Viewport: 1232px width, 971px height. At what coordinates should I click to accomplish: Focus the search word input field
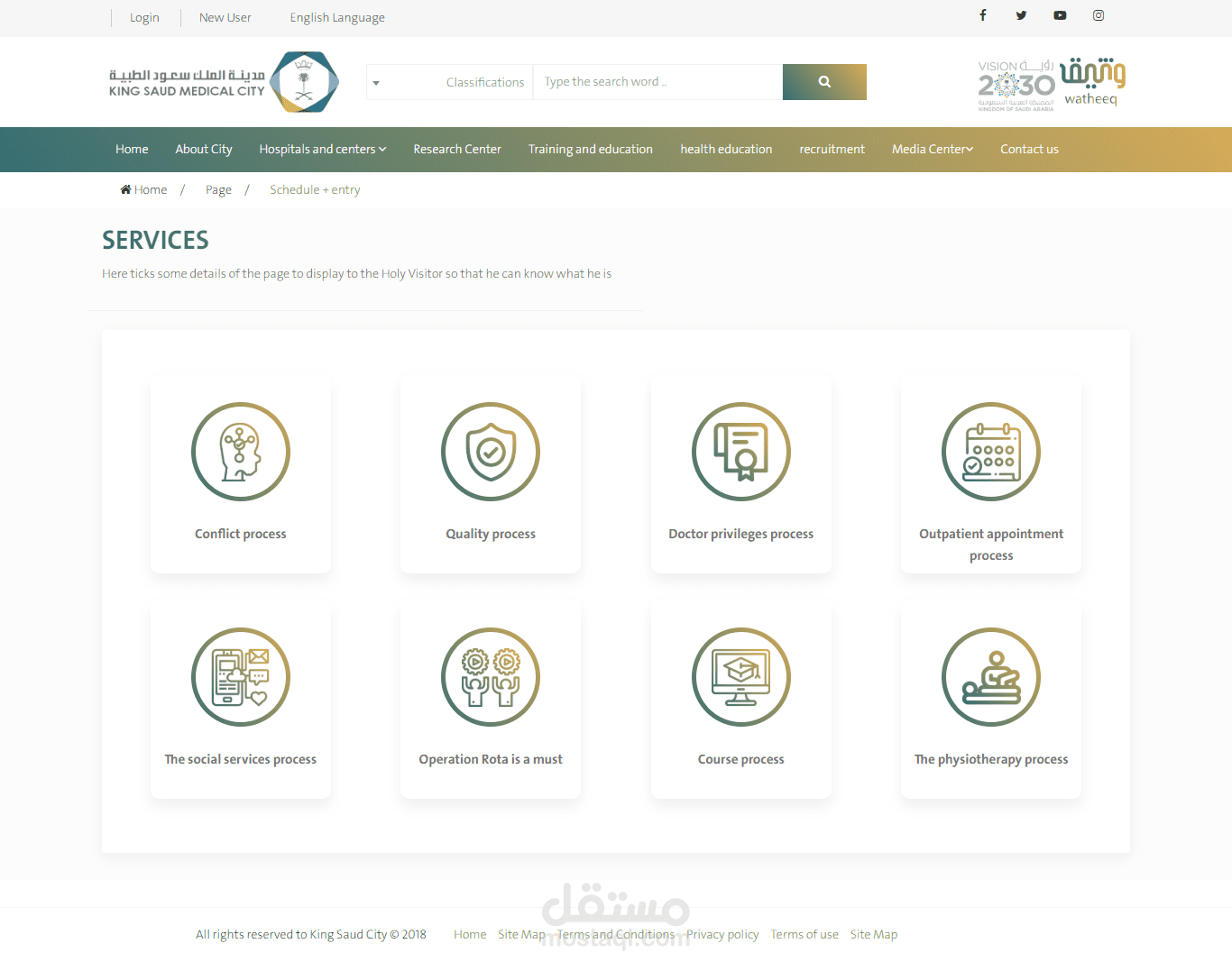coord(658,82)
